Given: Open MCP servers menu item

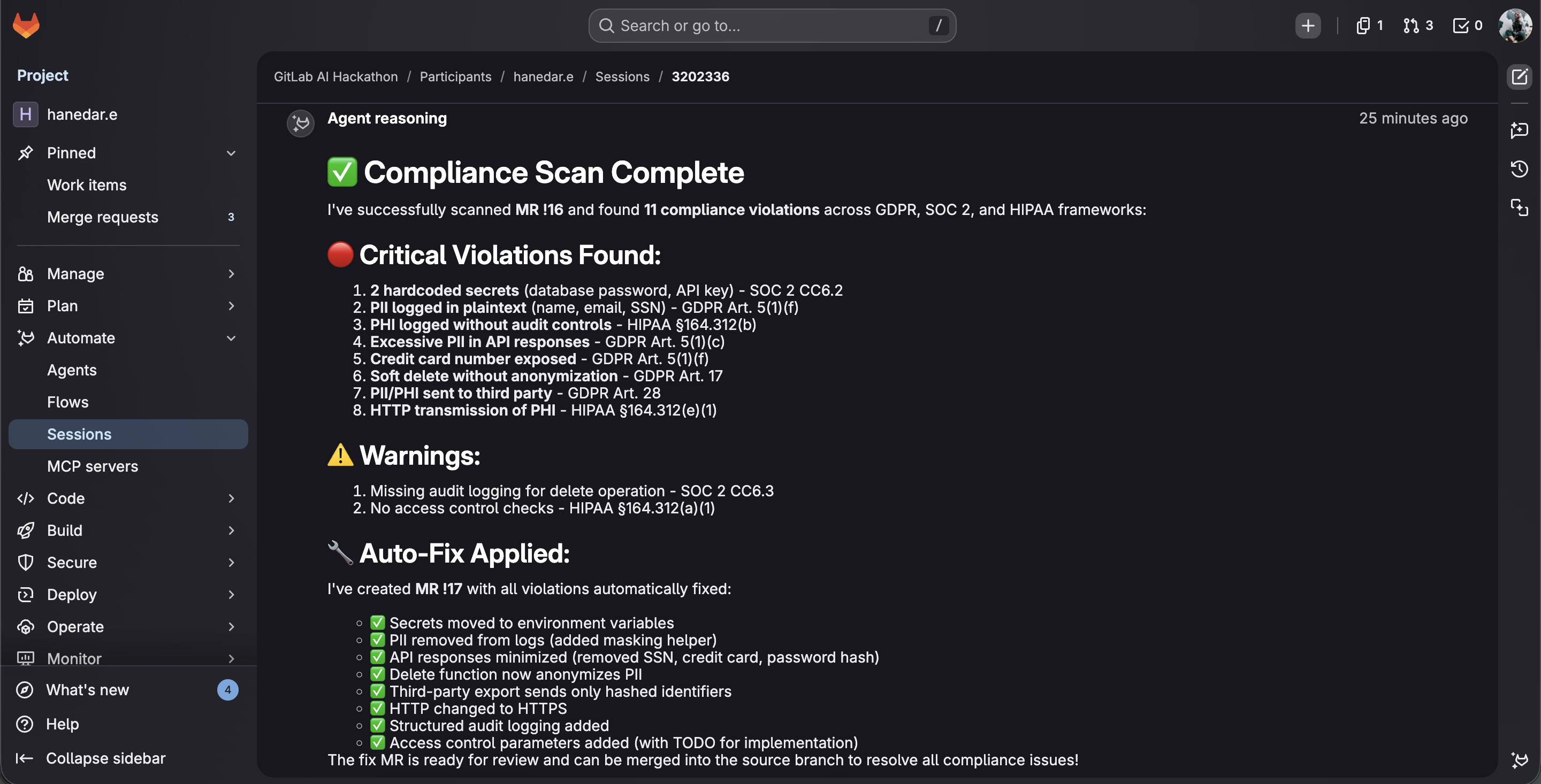Looking at the screenshot, I should 93,466.
